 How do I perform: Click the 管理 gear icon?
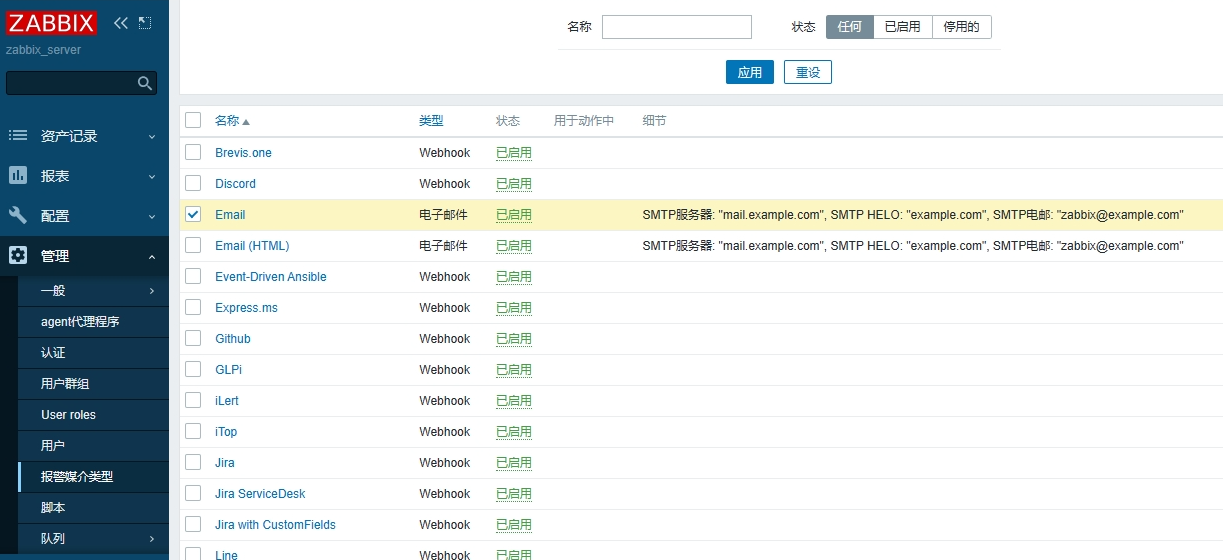coord(18,256)
